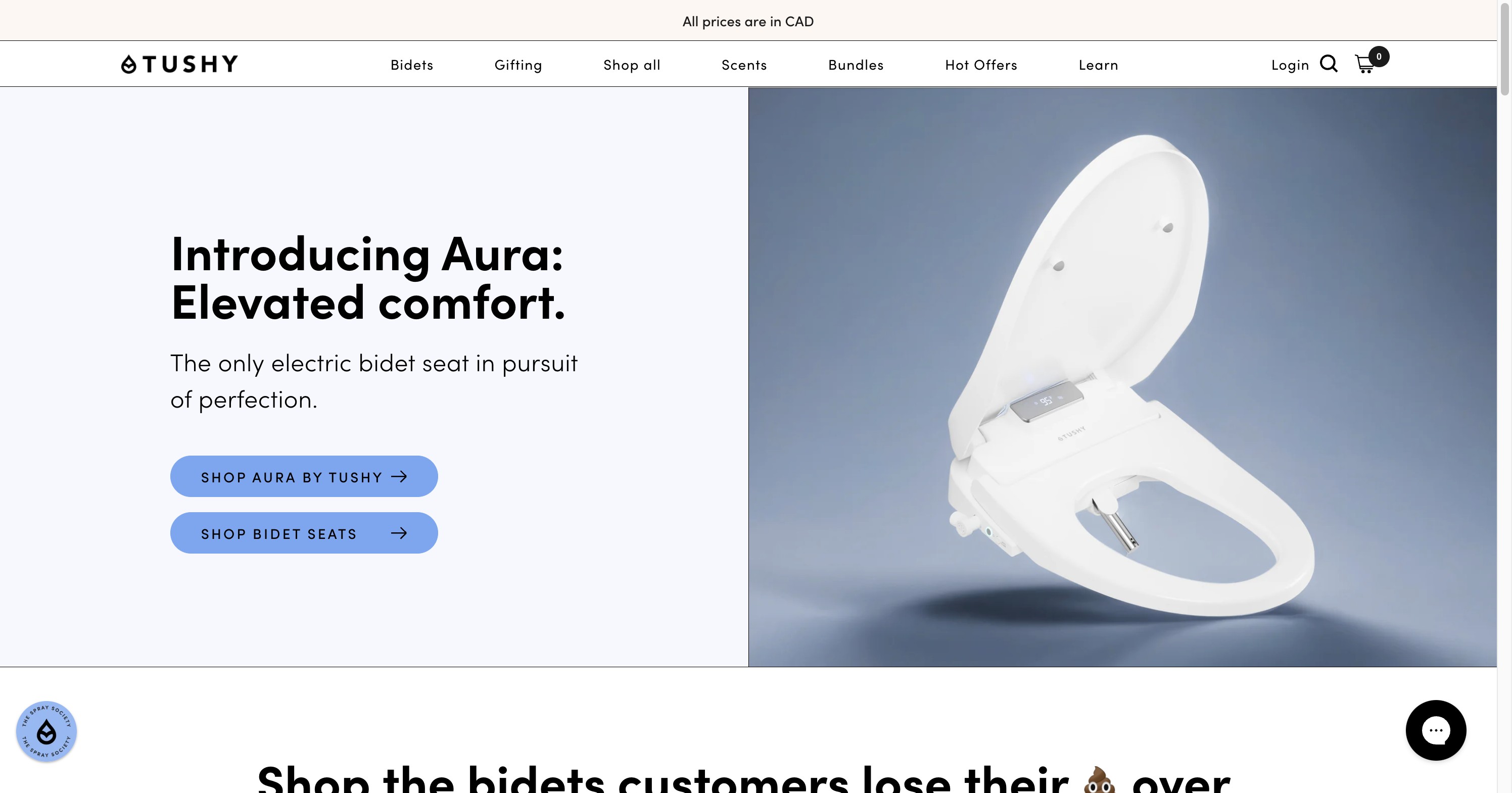Viewport: 1512px width, 793px height.
Task: Click Shop Bidet Seats button
Action: point(304,533)
